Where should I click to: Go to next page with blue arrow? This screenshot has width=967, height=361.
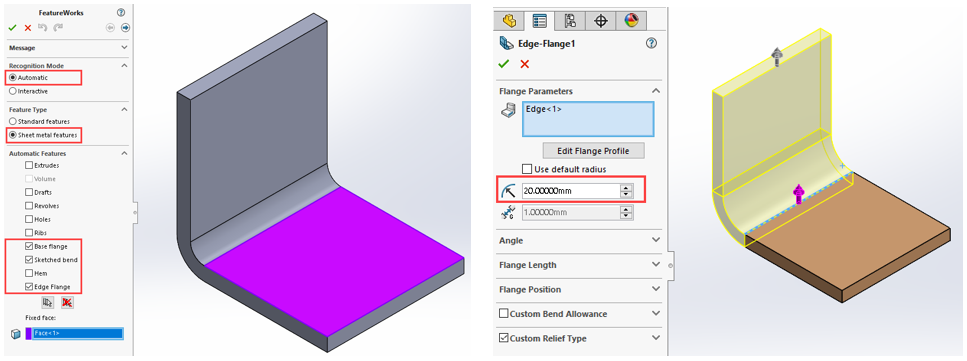125,28
